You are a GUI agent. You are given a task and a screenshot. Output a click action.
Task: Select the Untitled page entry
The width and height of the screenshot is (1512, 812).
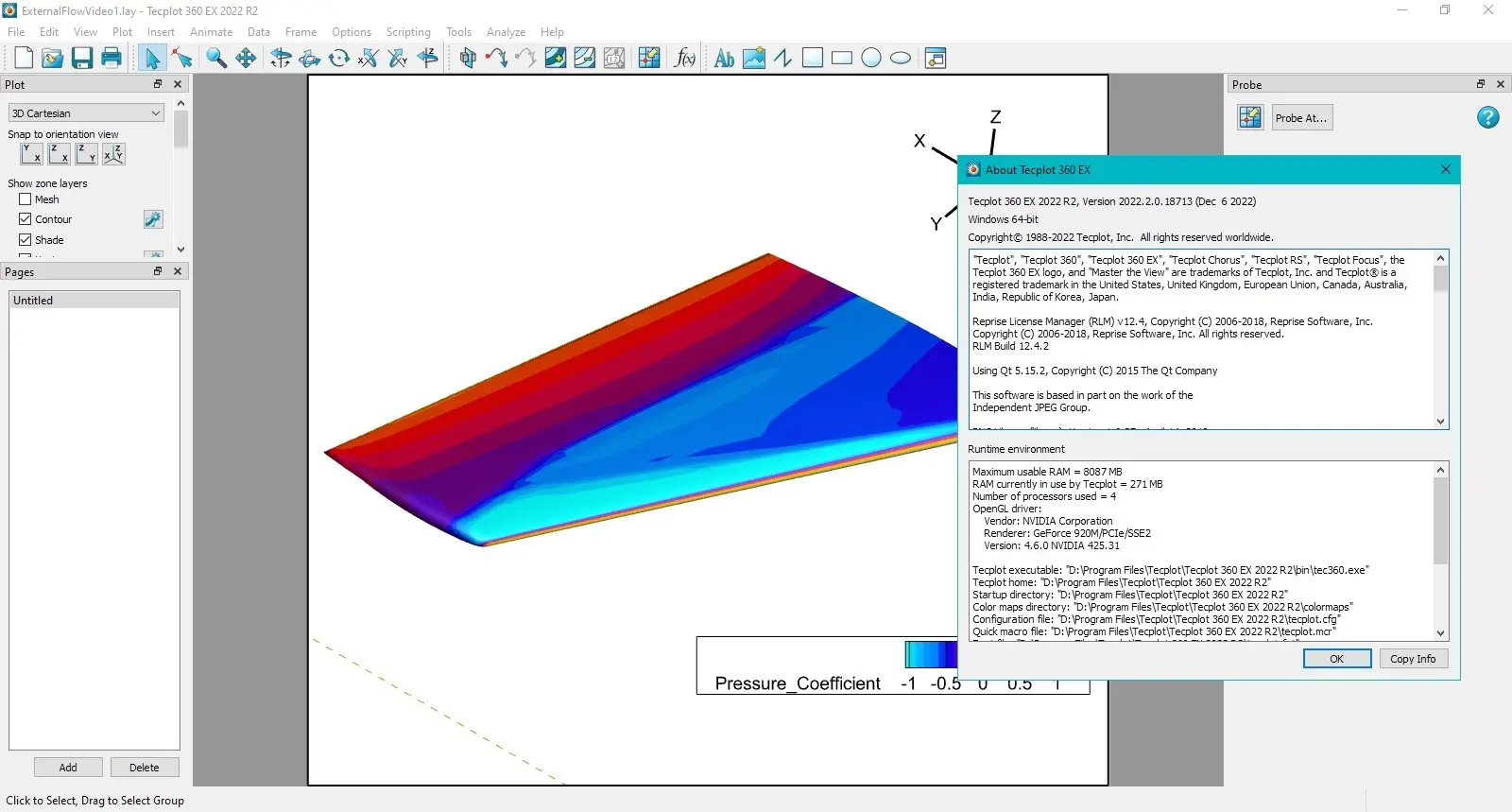click(94, 301)
